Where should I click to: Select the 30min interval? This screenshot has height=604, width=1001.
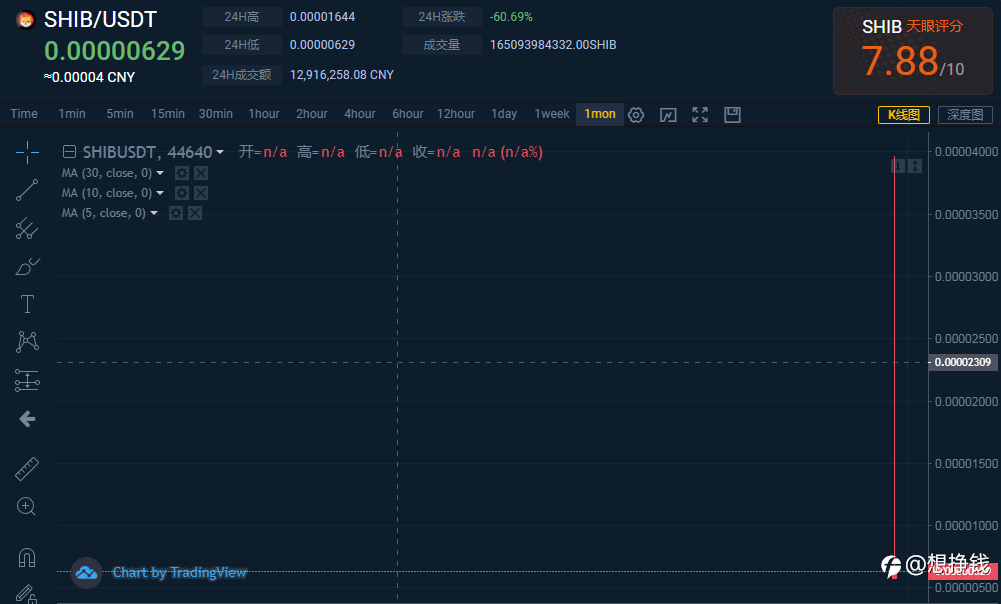[x=216, y=114]
